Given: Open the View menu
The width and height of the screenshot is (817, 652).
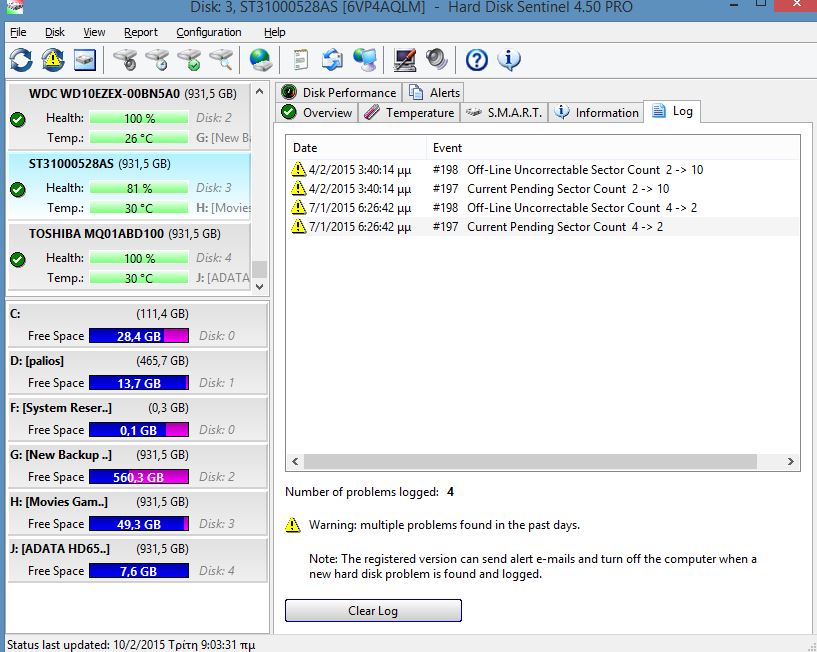Looking at the screenshot, I should (x=94, y=32).
